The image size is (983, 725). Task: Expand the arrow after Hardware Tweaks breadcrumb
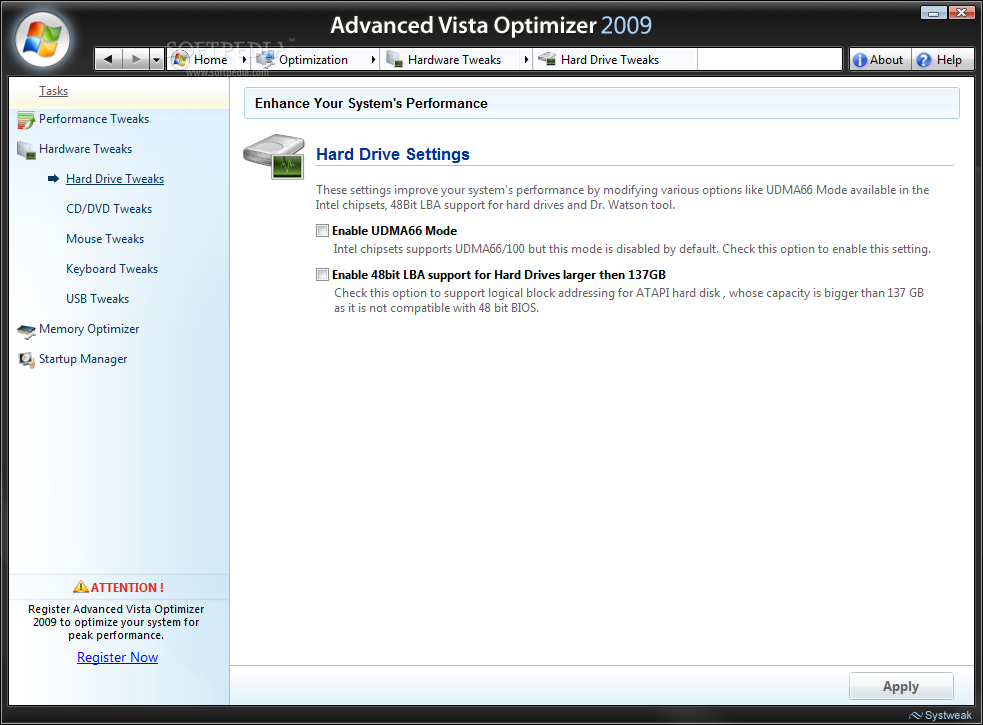pyautogui.click(x=526, y=60)
